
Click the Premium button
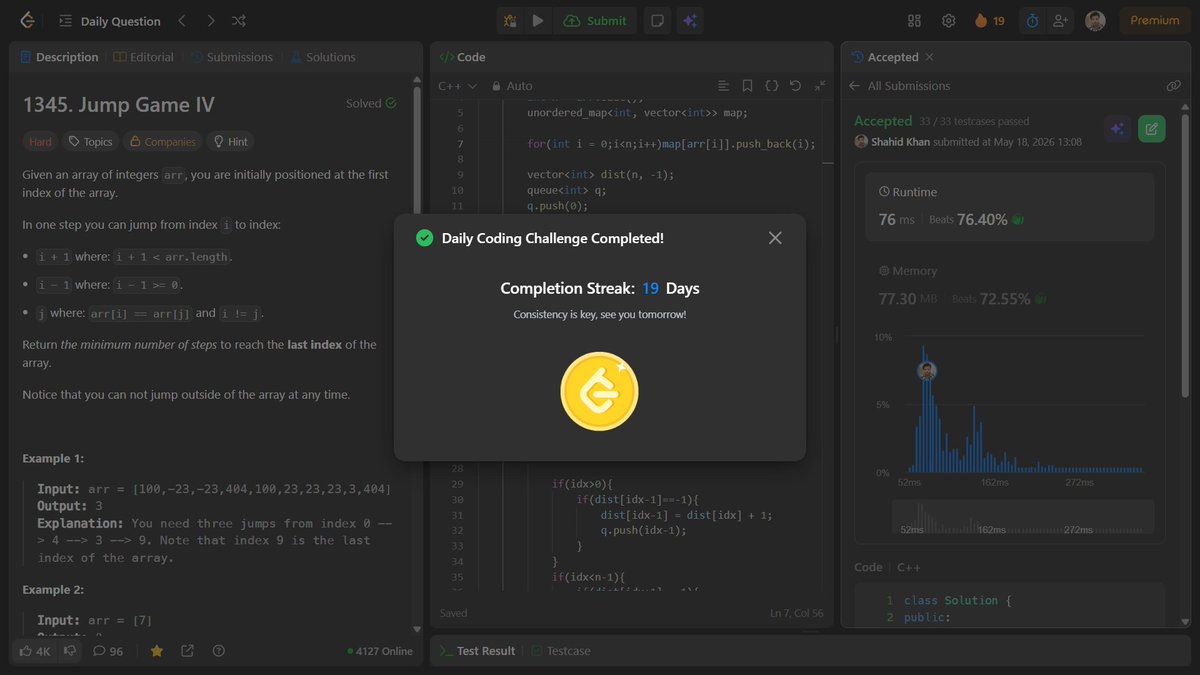coord(1154,21)
